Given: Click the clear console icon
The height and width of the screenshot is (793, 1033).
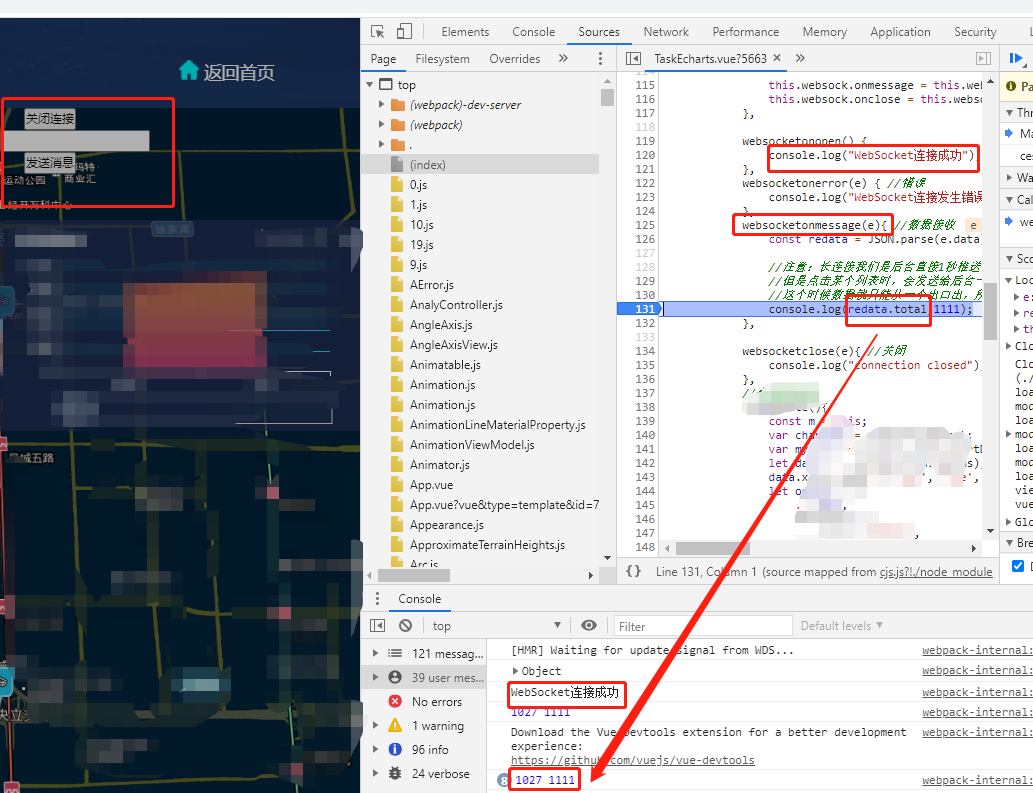Looking at the screenshot, I should (406, 626).
